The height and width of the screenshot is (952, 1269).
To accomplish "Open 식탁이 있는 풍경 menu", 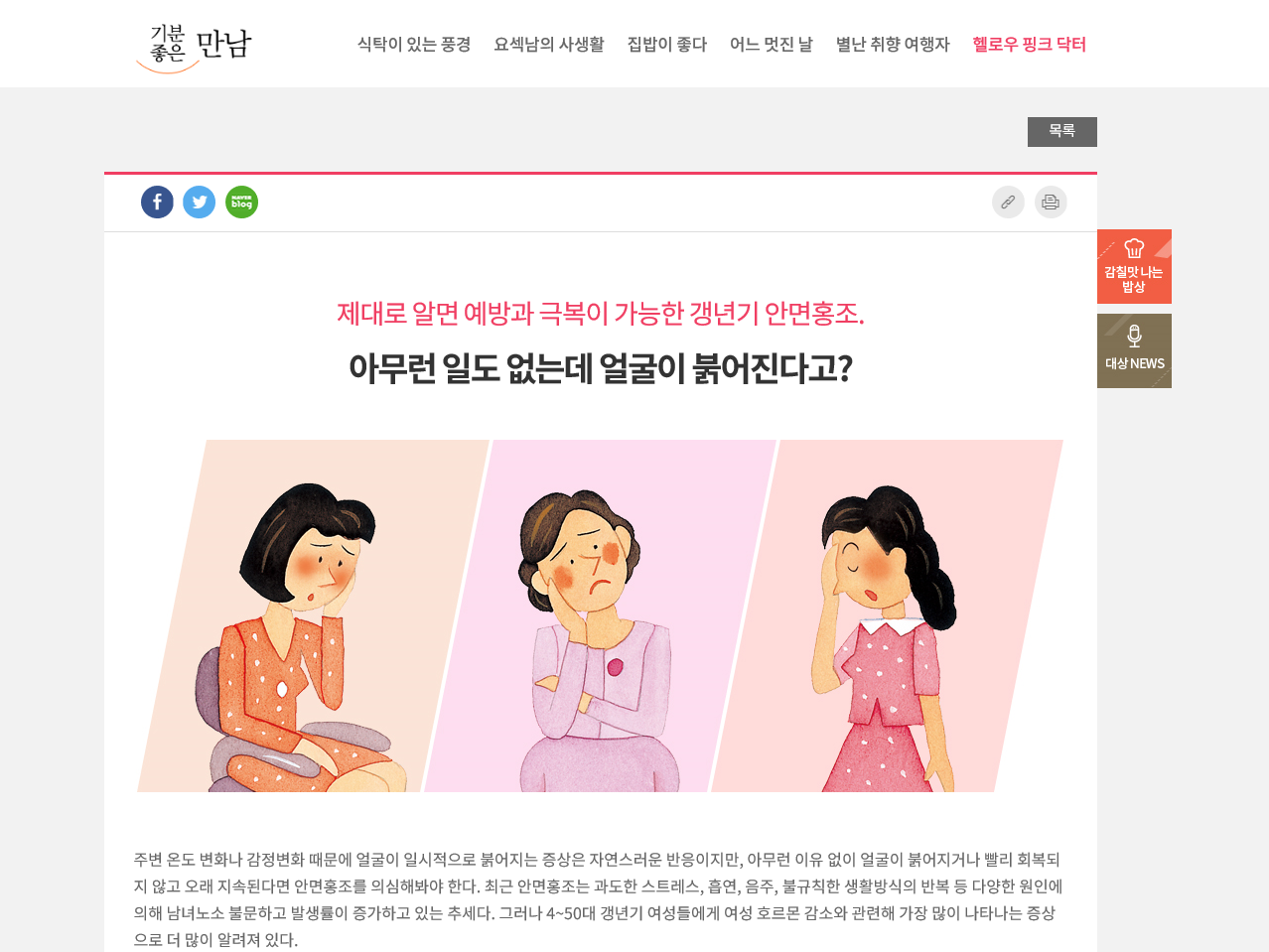I will point(414,45).
